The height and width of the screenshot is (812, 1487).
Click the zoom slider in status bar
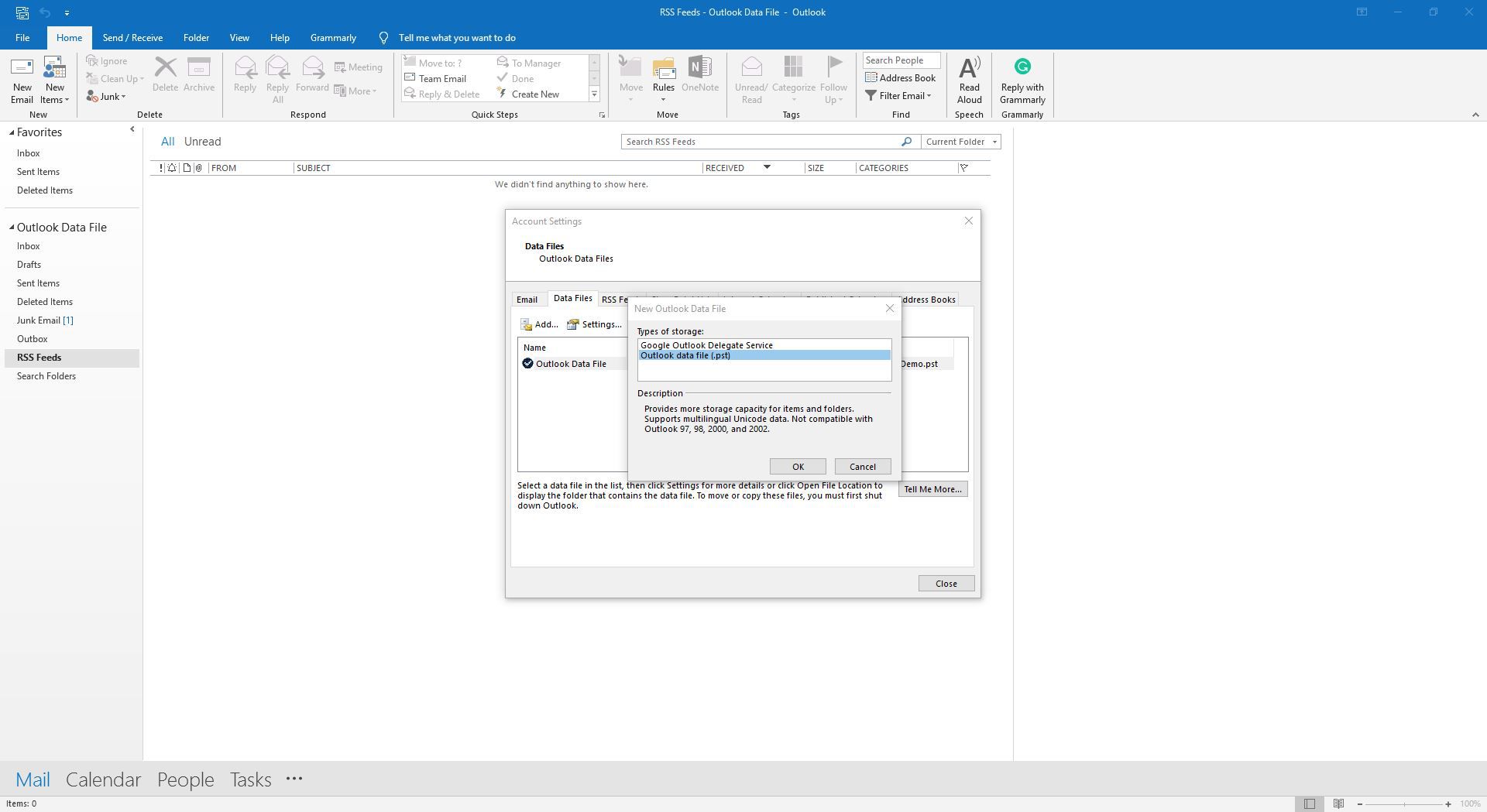[x=1403, y=804]
